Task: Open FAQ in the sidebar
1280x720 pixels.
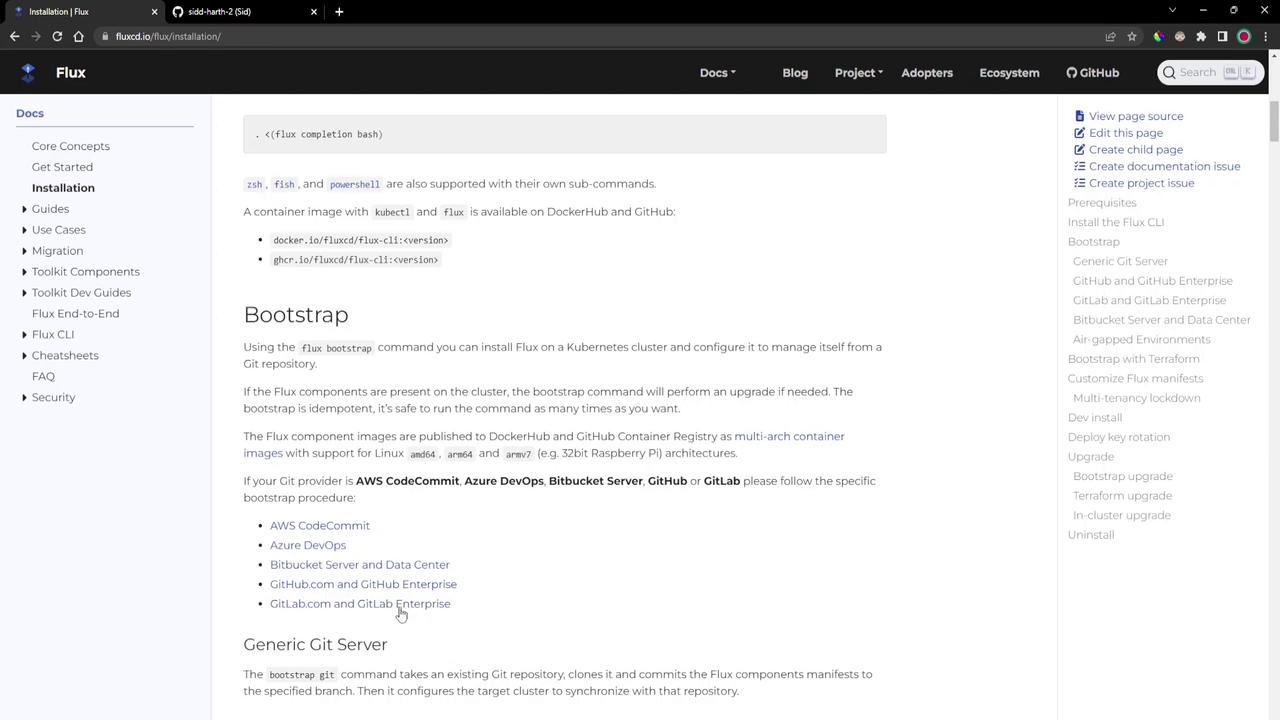Action: (x=43, y=377)
